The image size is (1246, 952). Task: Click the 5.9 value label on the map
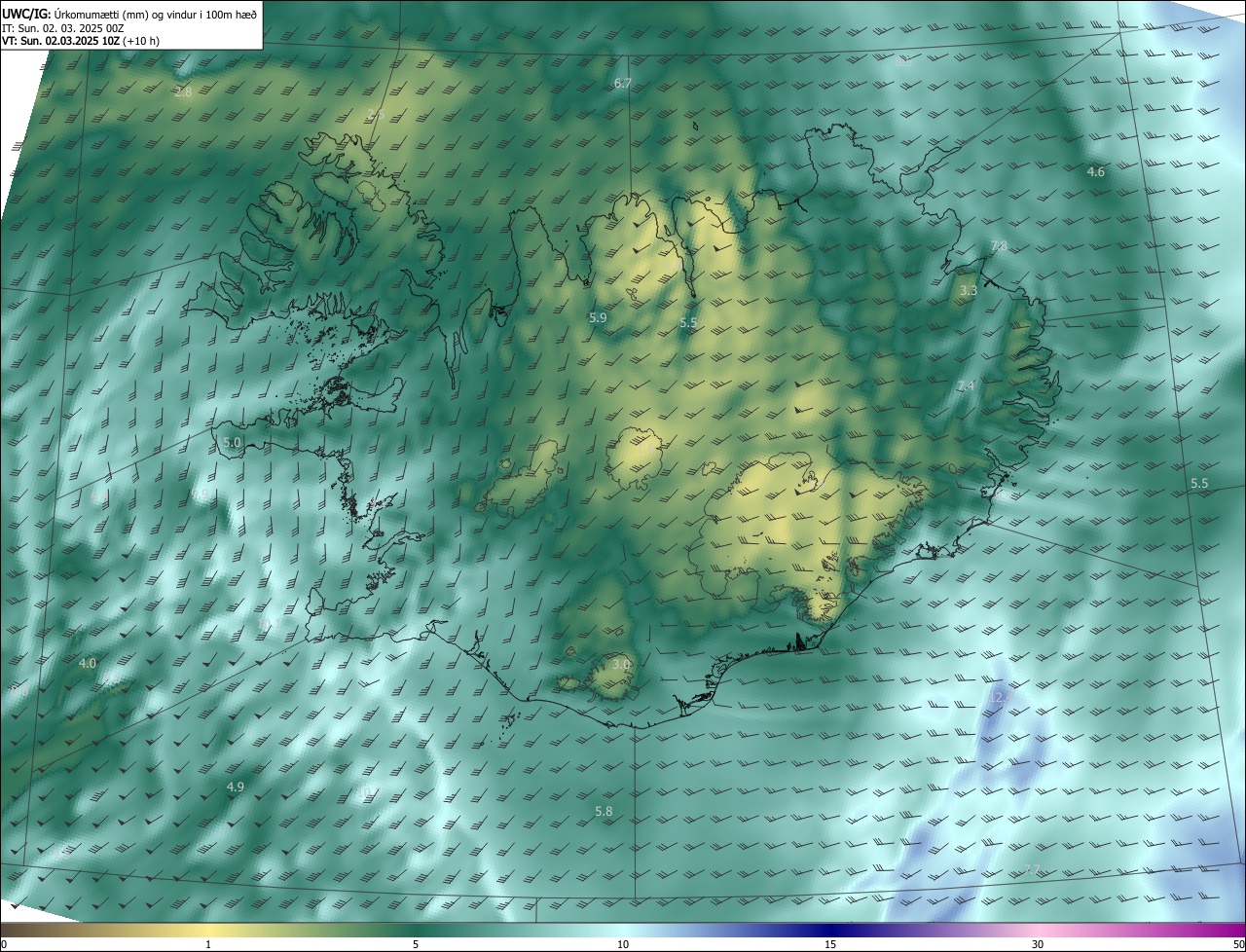[598, 318]
